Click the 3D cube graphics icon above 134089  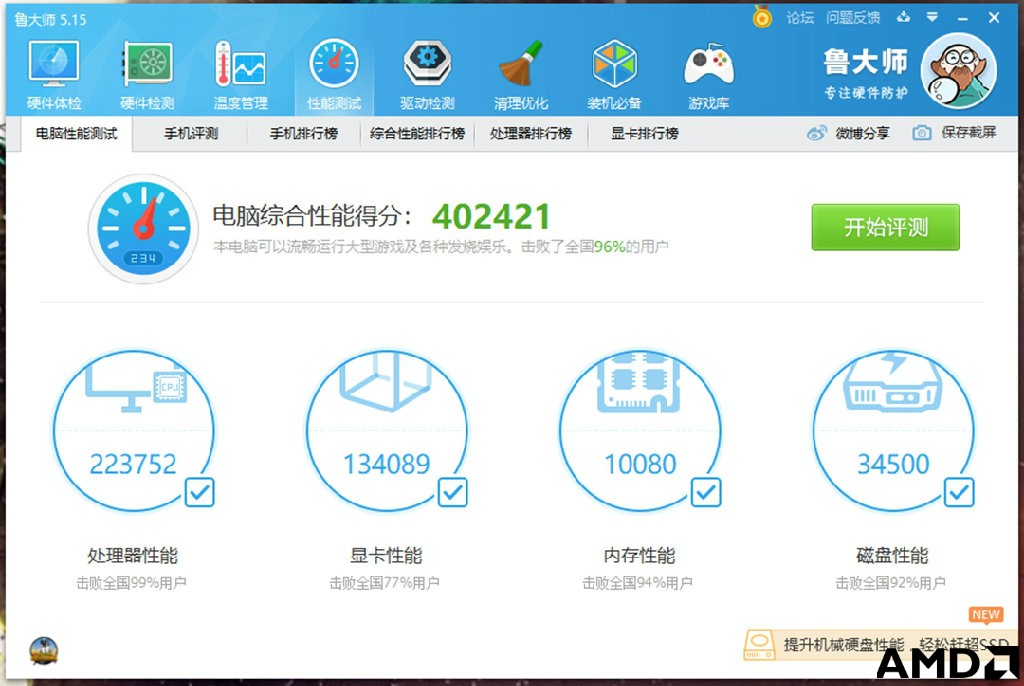pyautogui.click(x=385, y=381)
